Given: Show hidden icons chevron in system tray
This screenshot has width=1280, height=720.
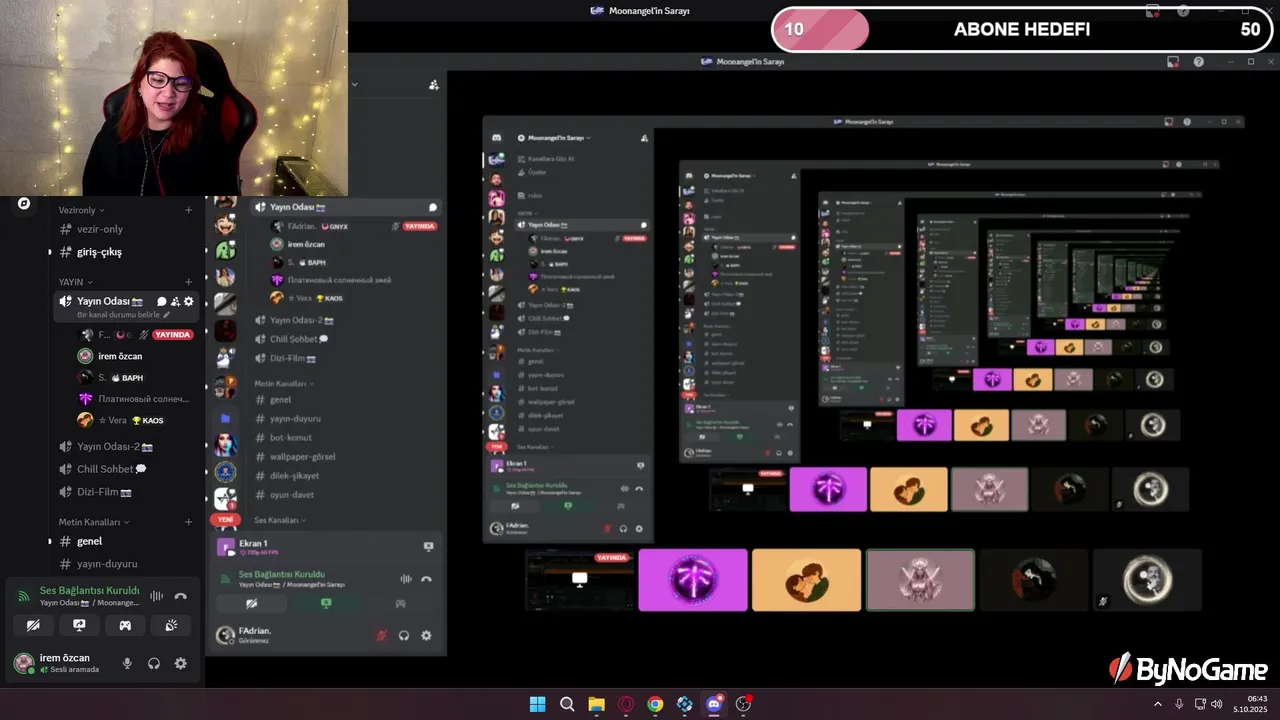Looking at the screenshot, I should pyautogui.click(x=1158, y=704).
